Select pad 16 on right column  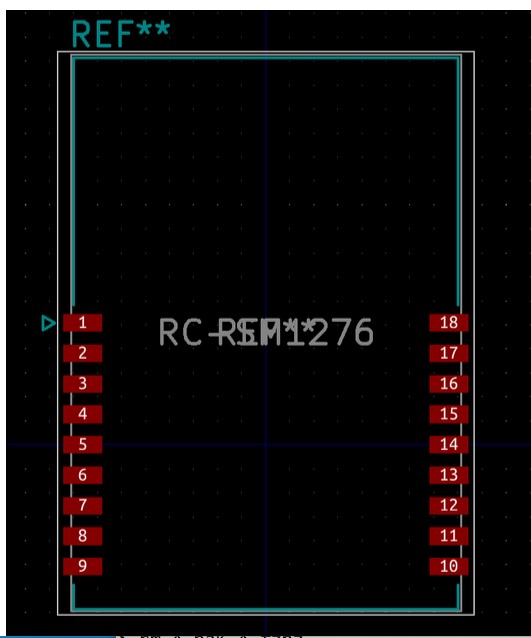point(449,384)
